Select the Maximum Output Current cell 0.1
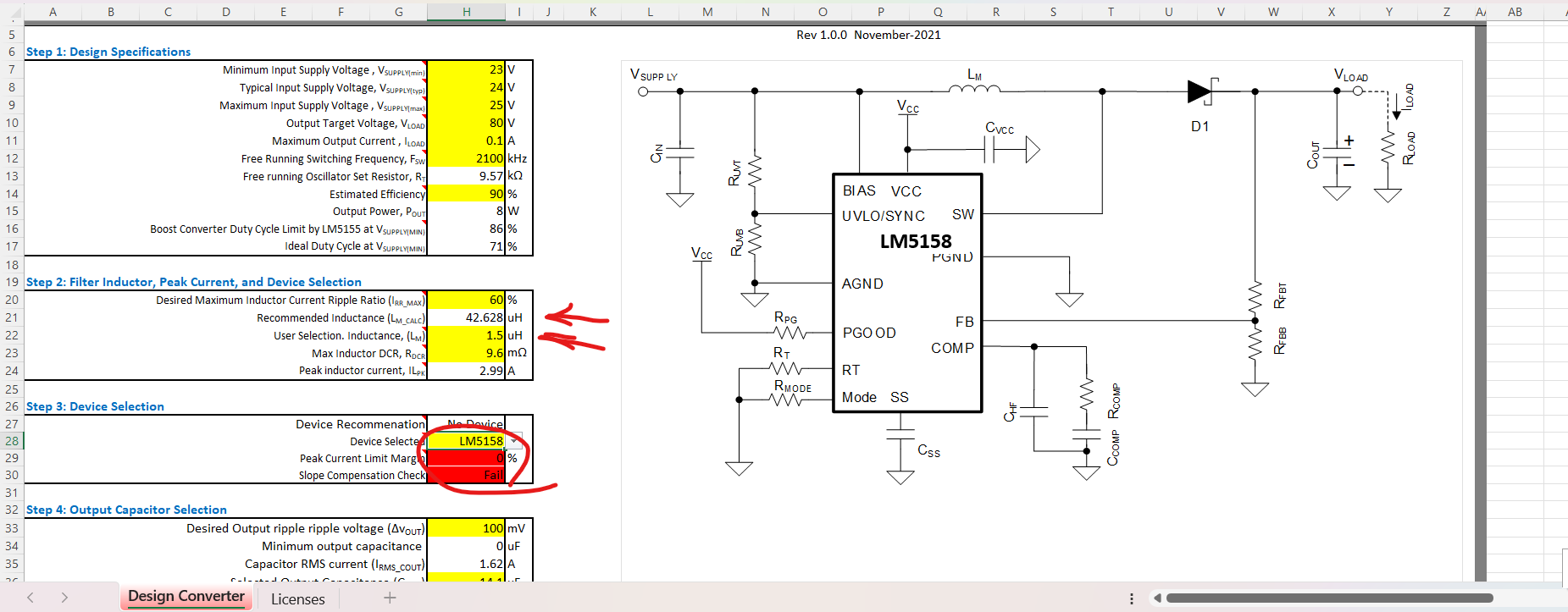Viewport: 1568px width, 612px height. click(466, 141)
